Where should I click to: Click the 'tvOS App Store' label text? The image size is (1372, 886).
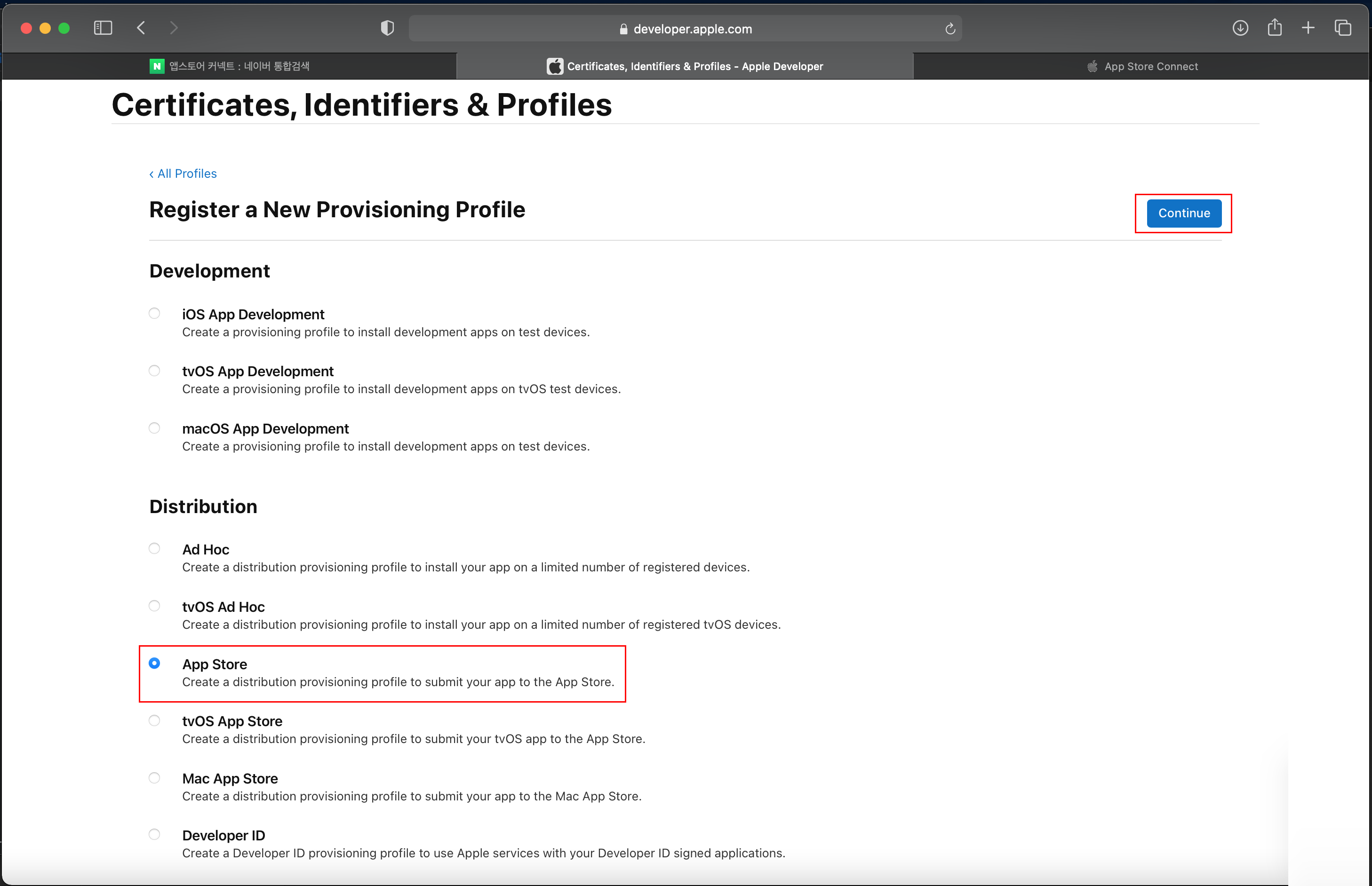(x=232, y=721)
